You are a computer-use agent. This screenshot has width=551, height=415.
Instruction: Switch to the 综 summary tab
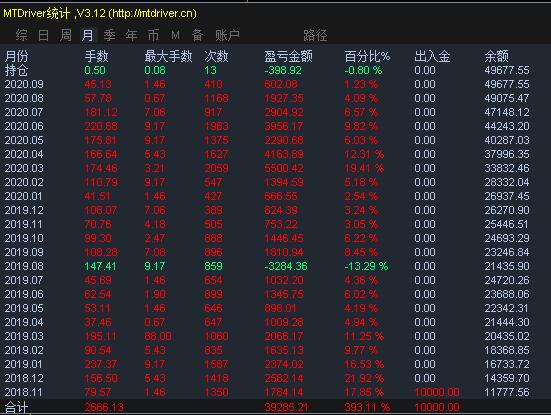[x=21, y=35]
